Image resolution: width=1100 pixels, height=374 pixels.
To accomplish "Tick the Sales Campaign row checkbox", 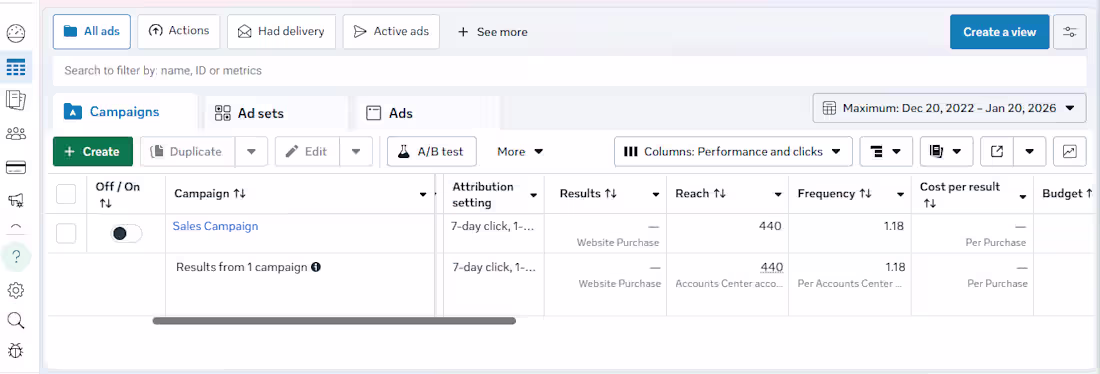I will [66, 234].
